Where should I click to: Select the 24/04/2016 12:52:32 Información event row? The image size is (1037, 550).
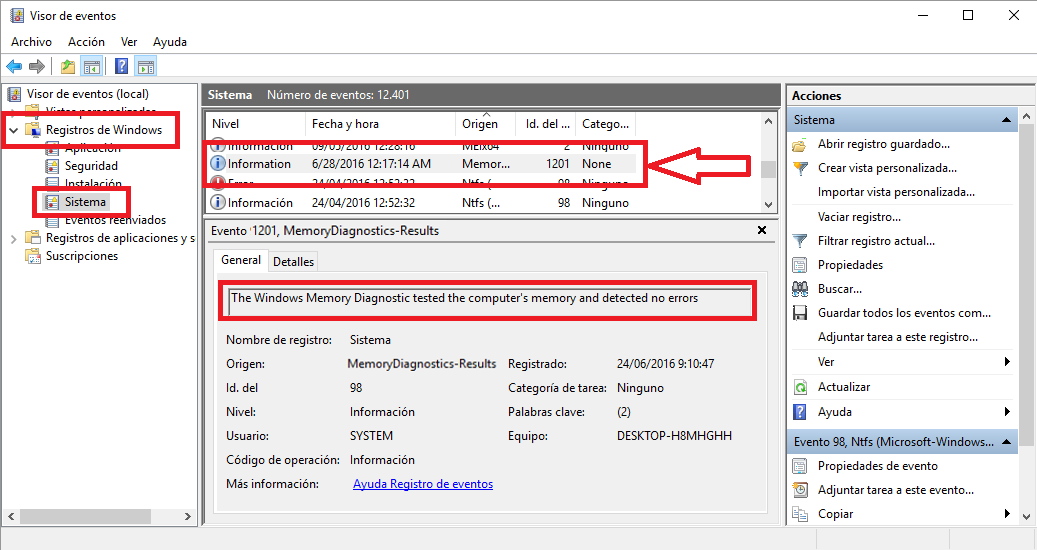pos(421,203)
